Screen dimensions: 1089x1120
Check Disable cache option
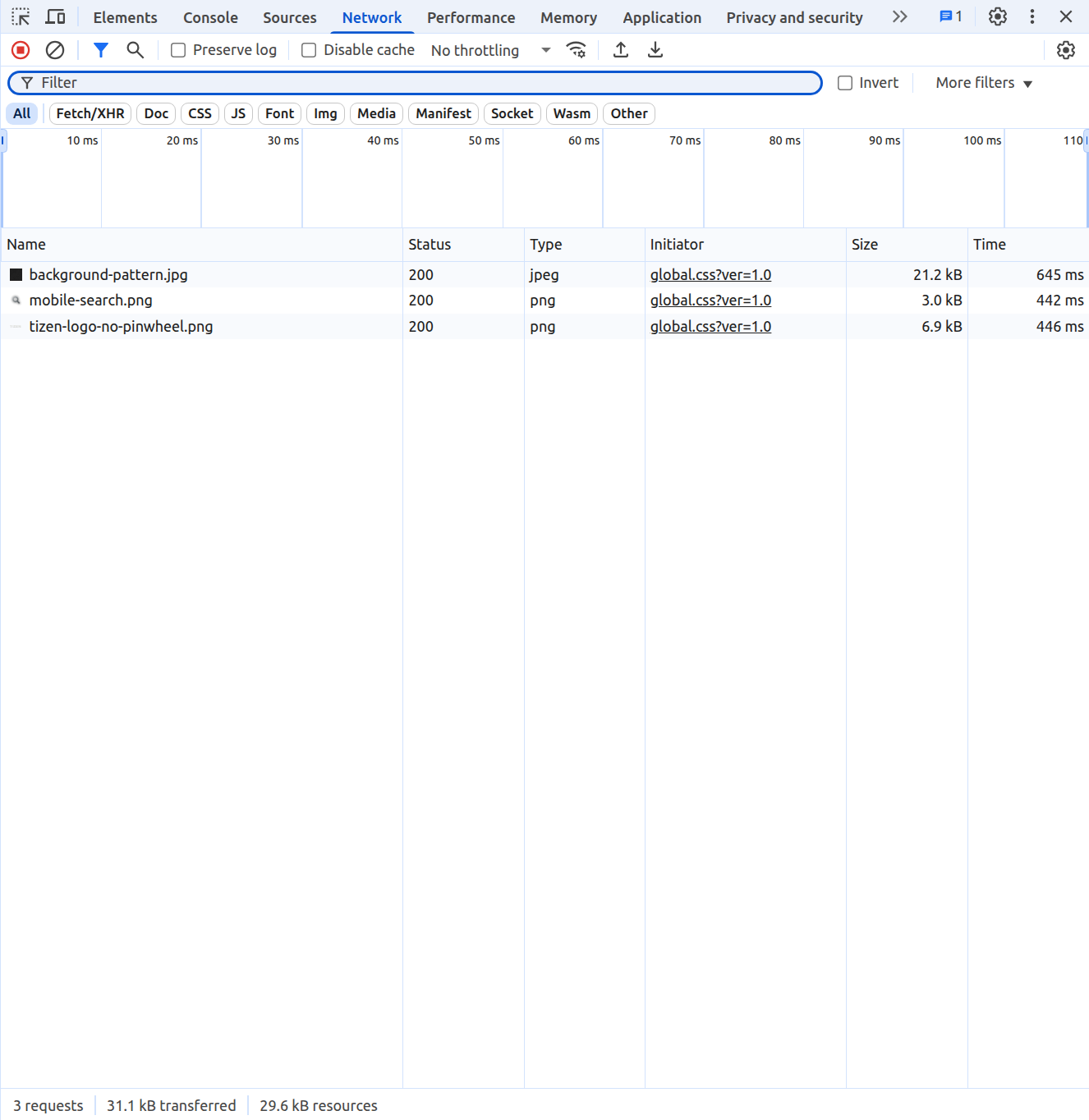[309, 50]
